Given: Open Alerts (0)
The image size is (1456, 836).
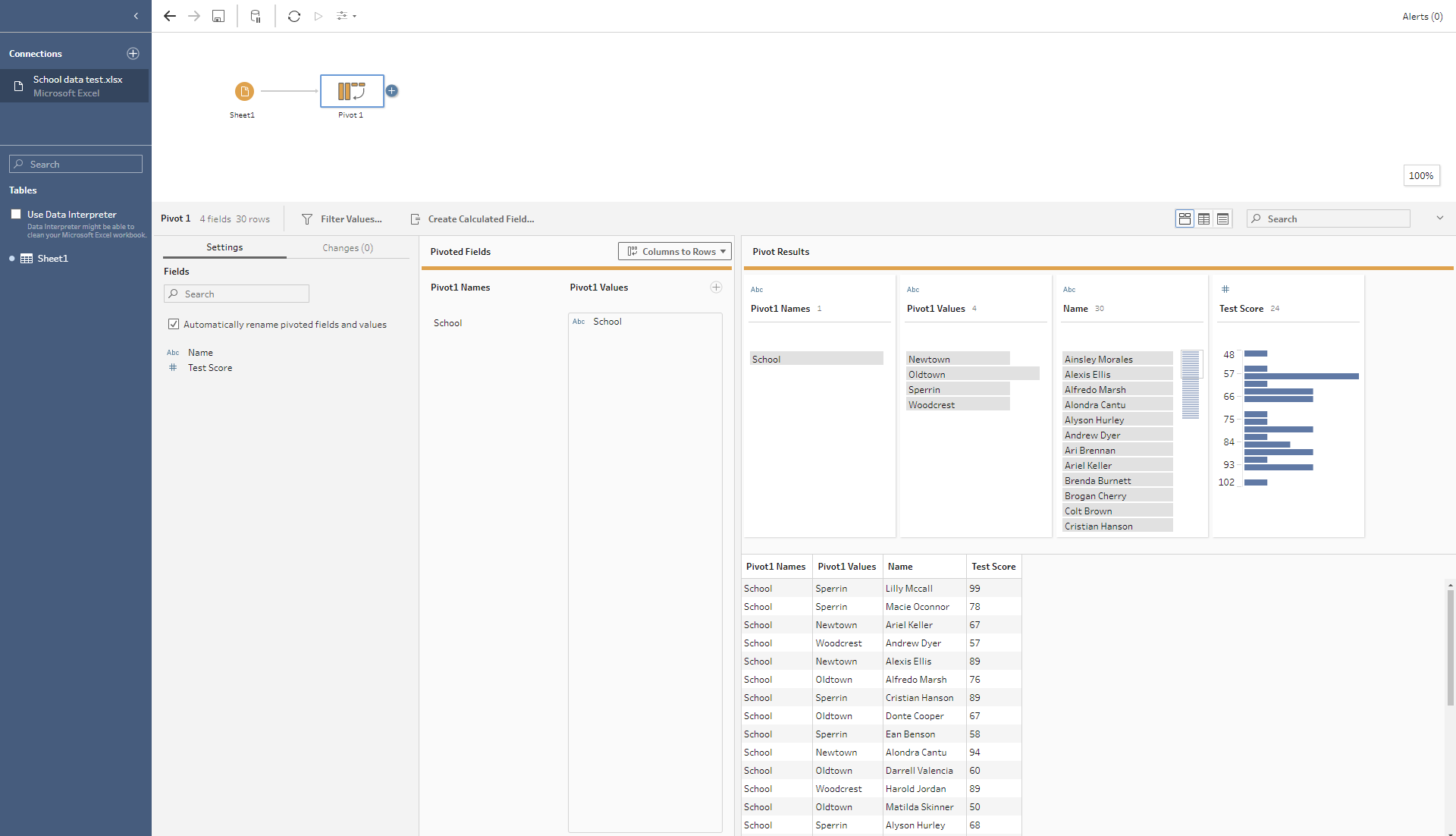Looking at the screenshot, I should 1422,16.
